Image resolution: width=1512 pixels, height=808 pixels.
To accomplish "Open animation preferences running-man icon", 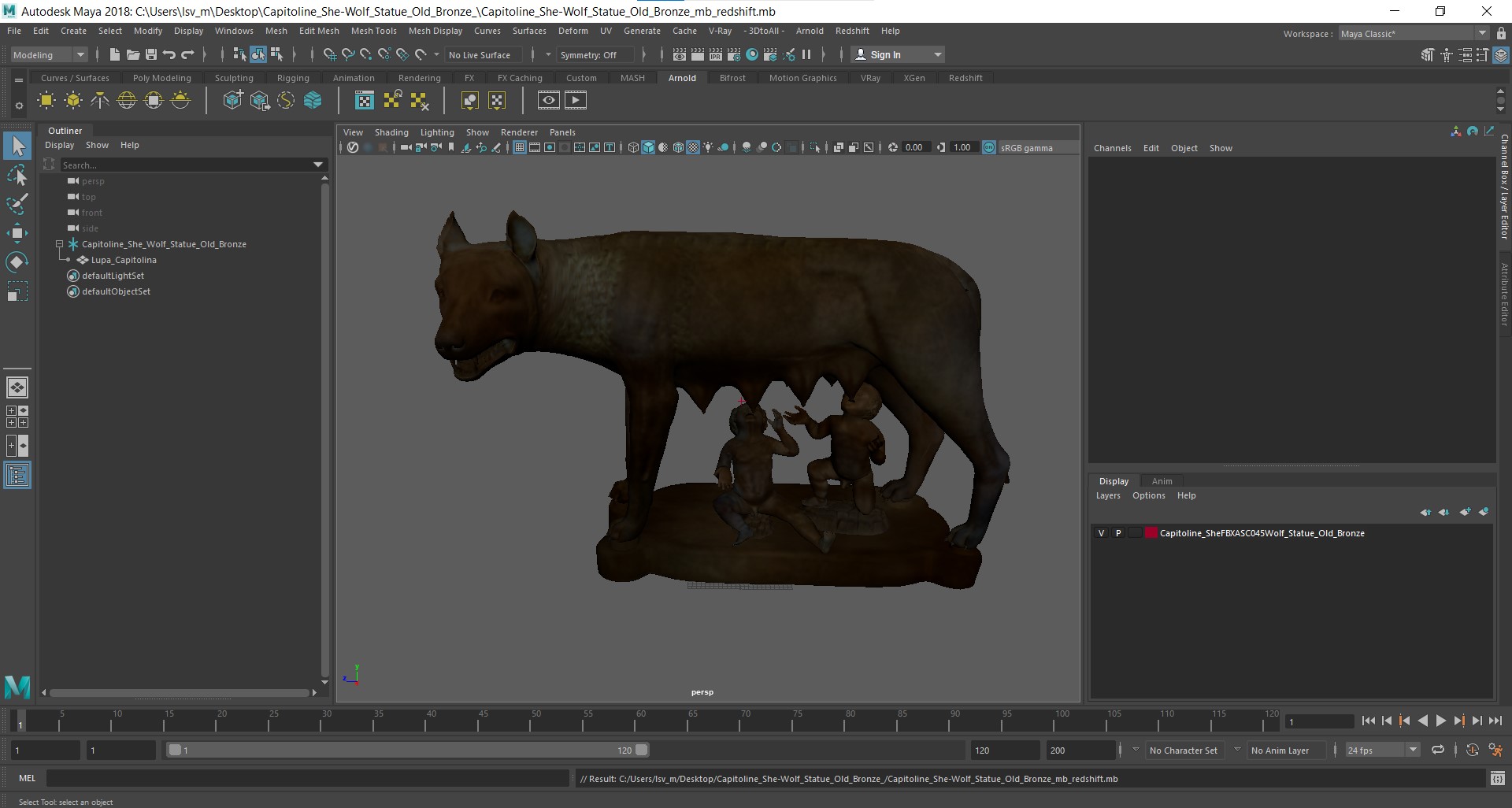I will (x=1495, y=750).
